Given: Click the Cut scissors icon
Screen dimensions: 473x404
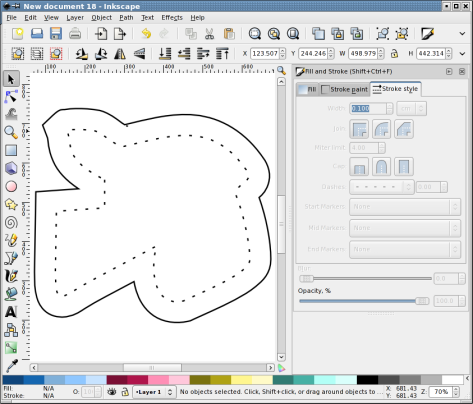Looking at the screenshot, I should pos(210,34).
